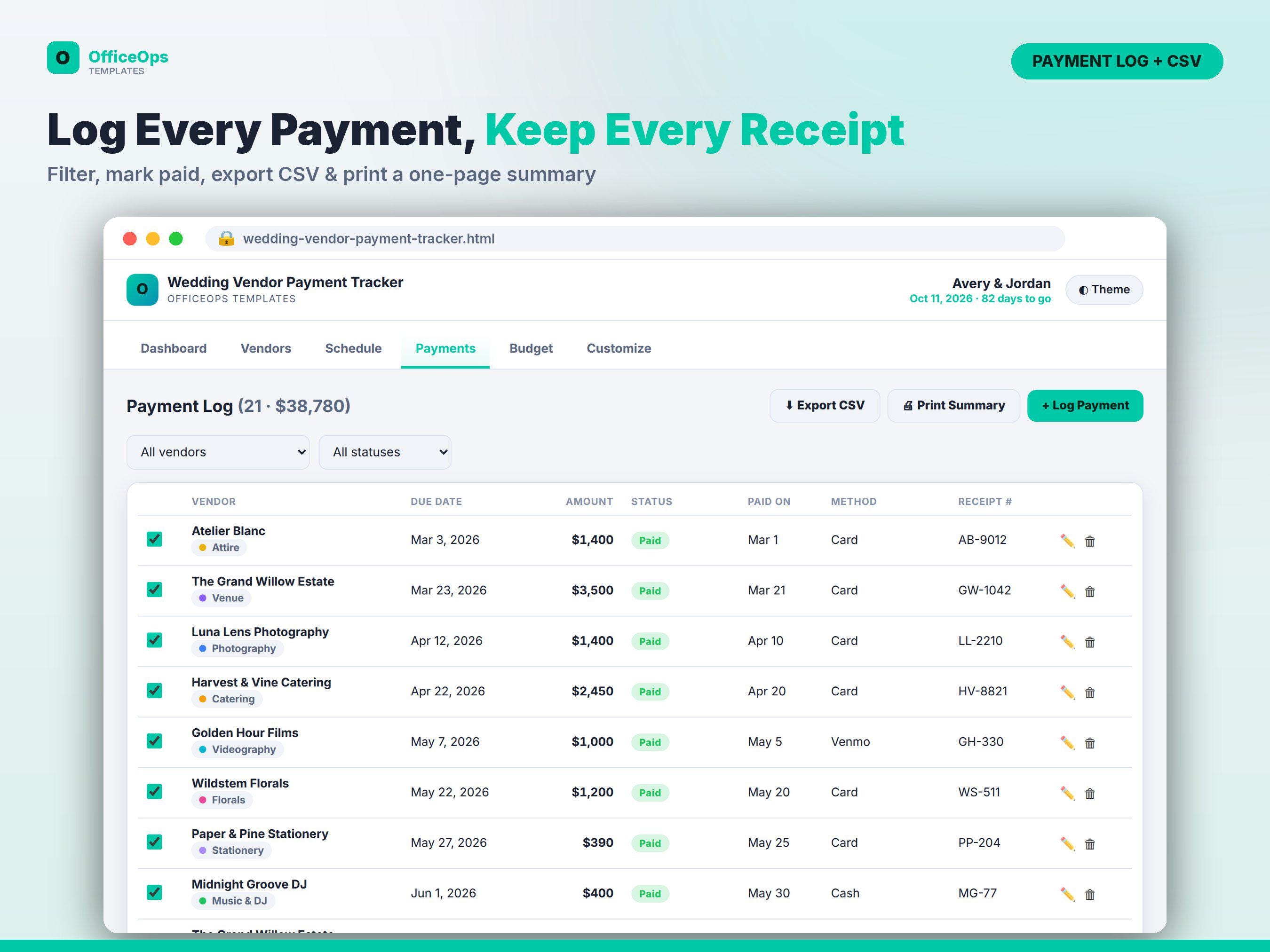The width and height of the screenshot is (1270, 952).
Task: Edit the Paper & Pine Stationery payment
Action: [1067, 843]
